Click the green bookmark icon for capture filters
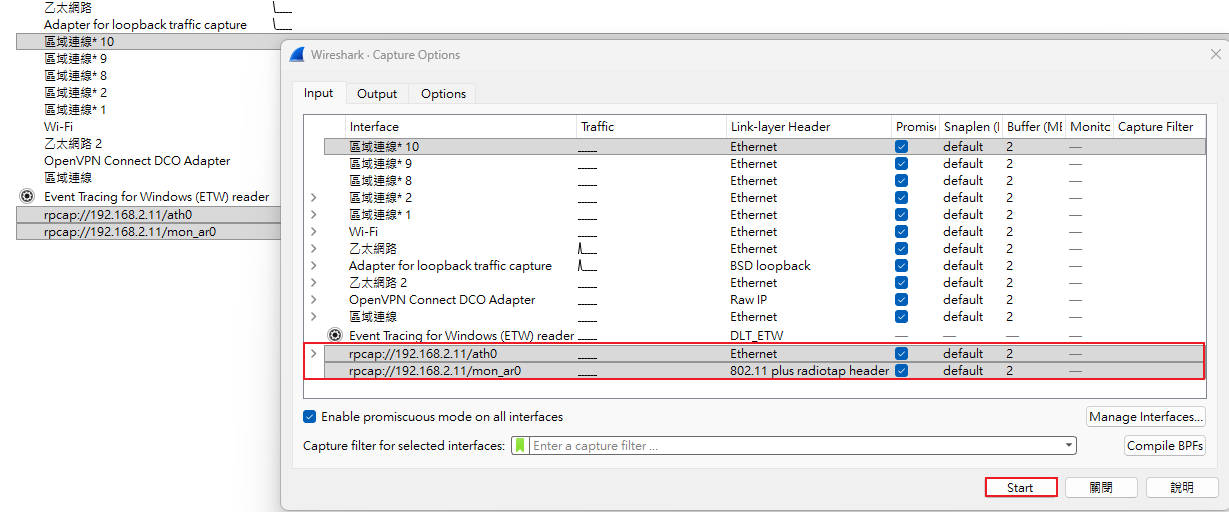This screenshot has width=1229, height=512. (x=519, y=446)
